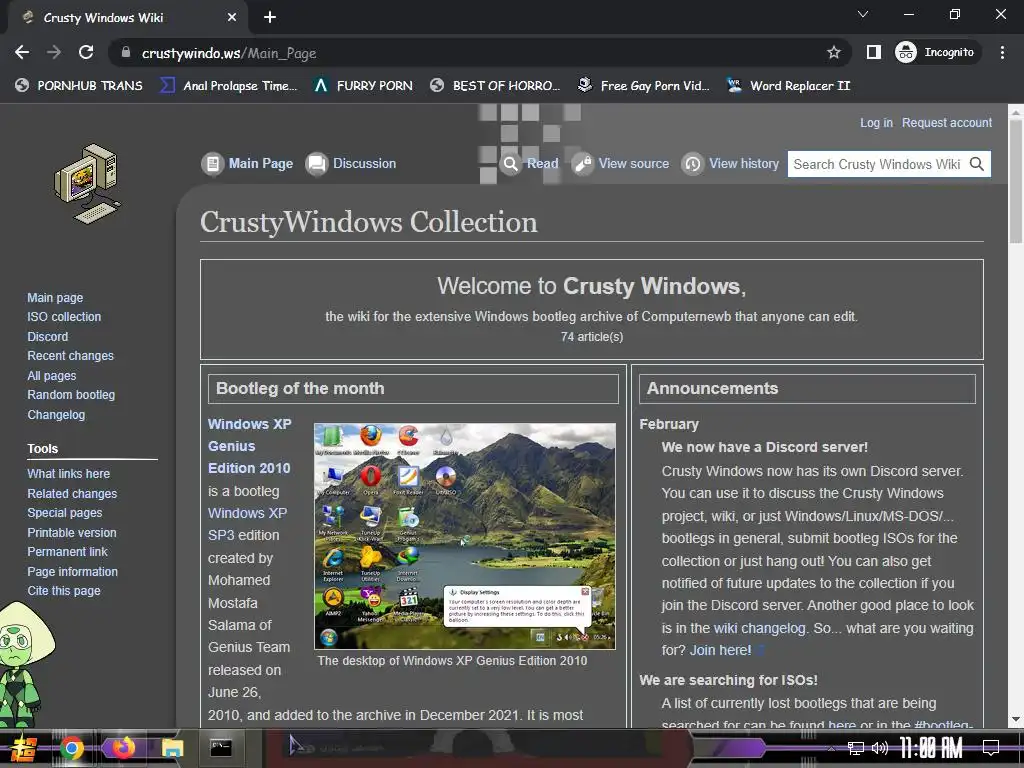Click Cite this page under Tools
This screenshot has height=768, width=1024.
click(64, 590)
